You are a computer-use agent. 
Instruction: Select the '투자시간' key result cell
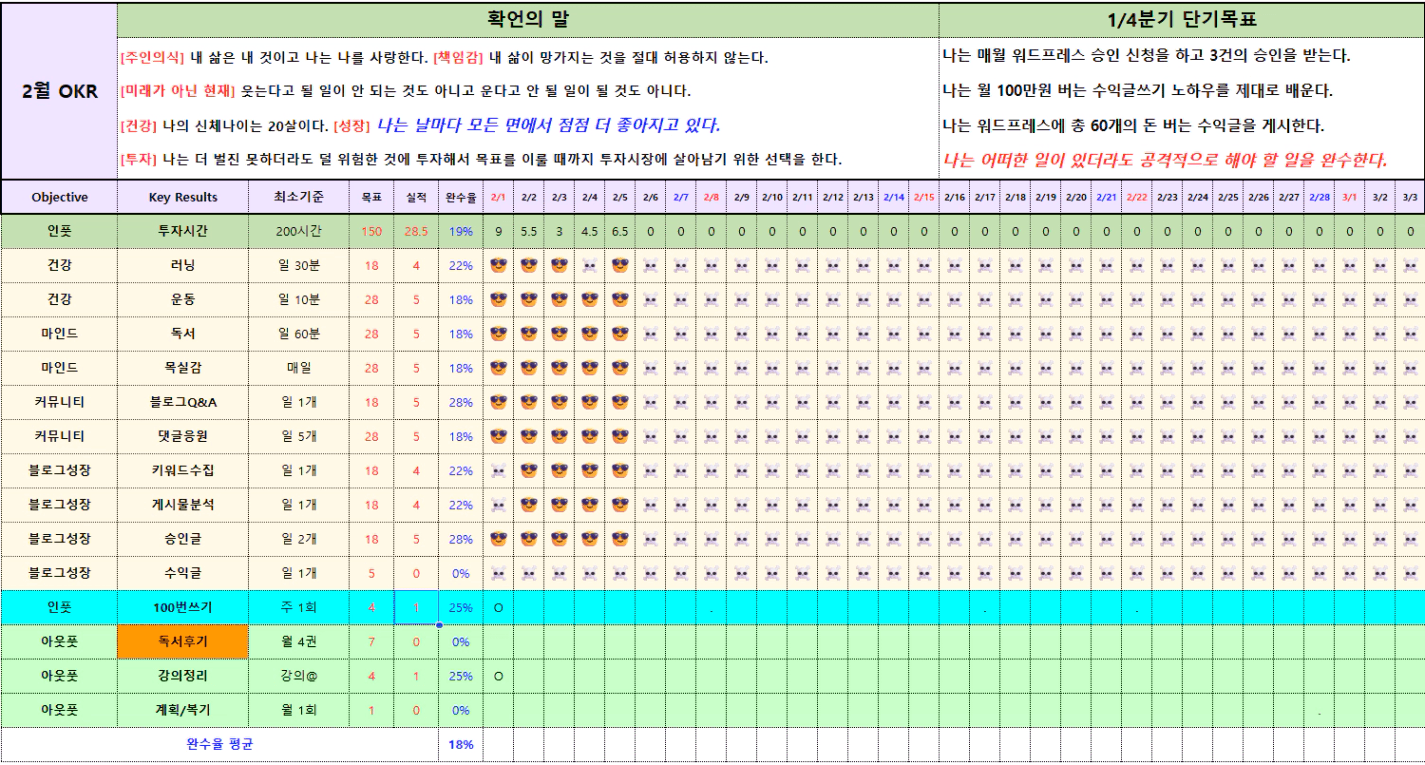[x=182, y=231]
